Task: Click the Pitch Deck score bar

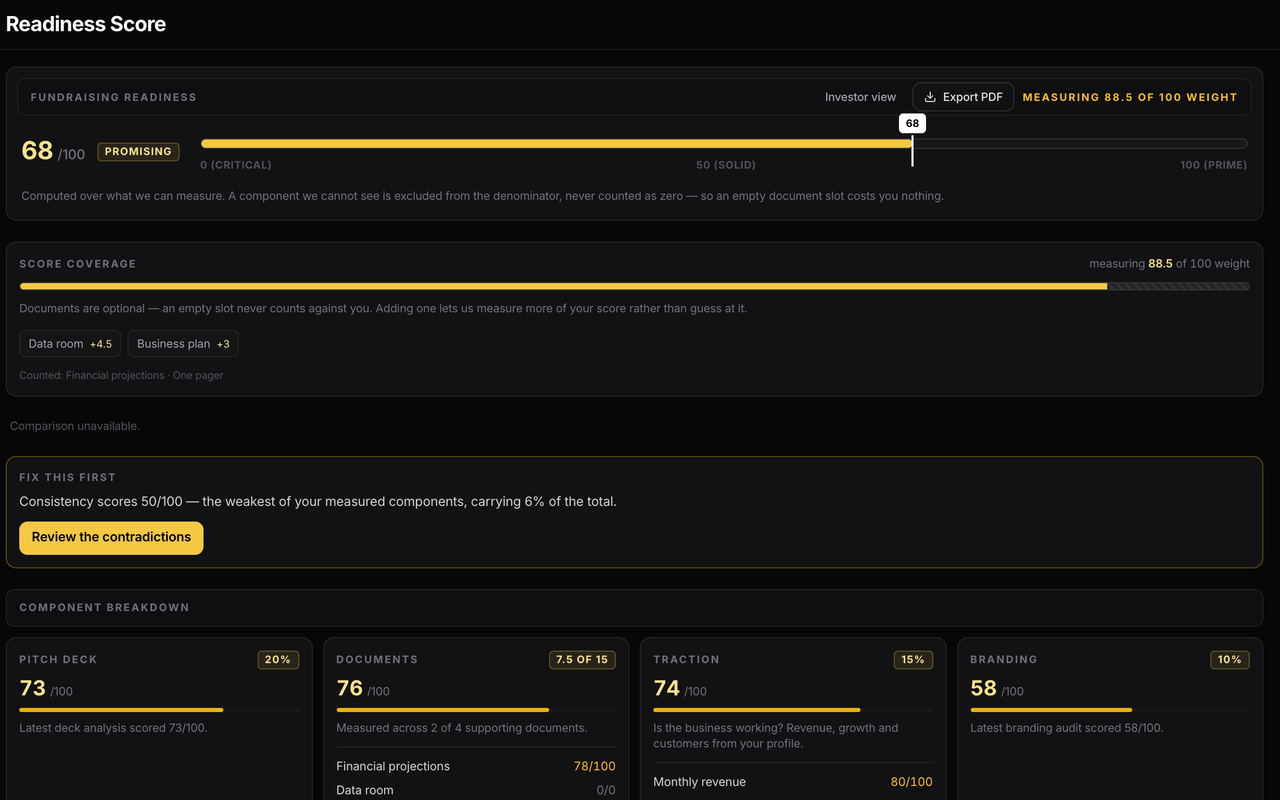Action: [159, 710]
